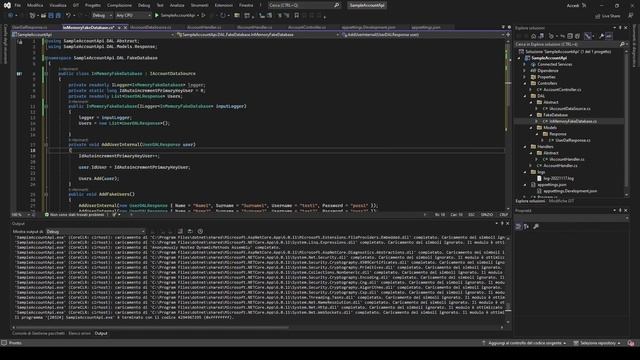Click the categorized view icon in Properties panel
This screenshot has height=360, width=640.
(518, 227)
